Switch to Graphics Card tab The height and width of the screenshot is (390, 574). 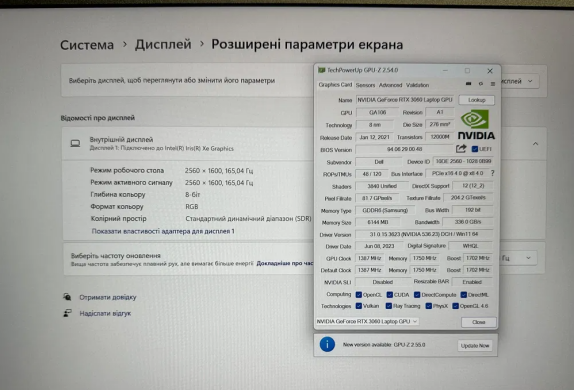[335, 85]
